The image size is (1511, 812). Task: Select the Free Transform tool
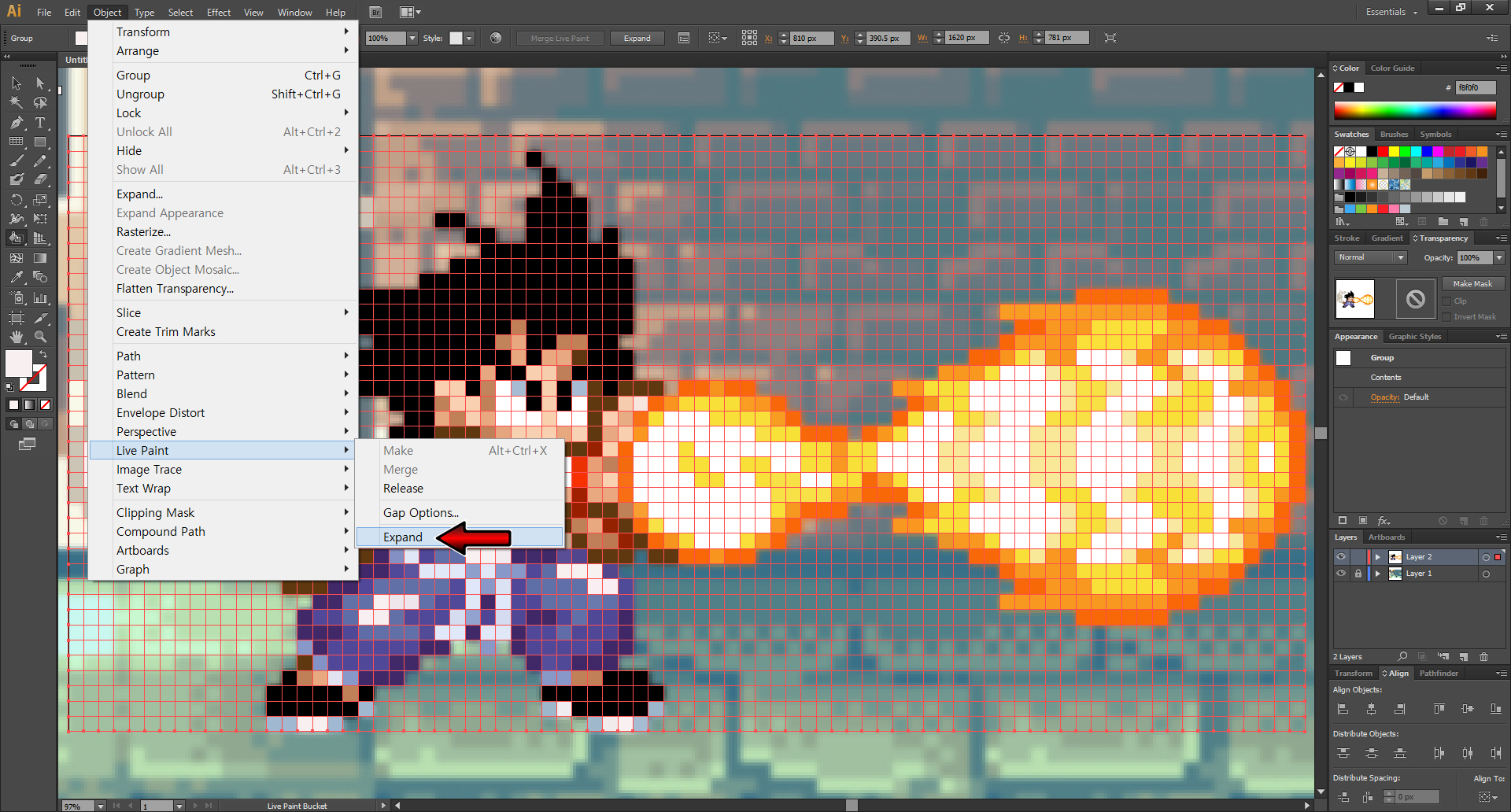(40, 219)
